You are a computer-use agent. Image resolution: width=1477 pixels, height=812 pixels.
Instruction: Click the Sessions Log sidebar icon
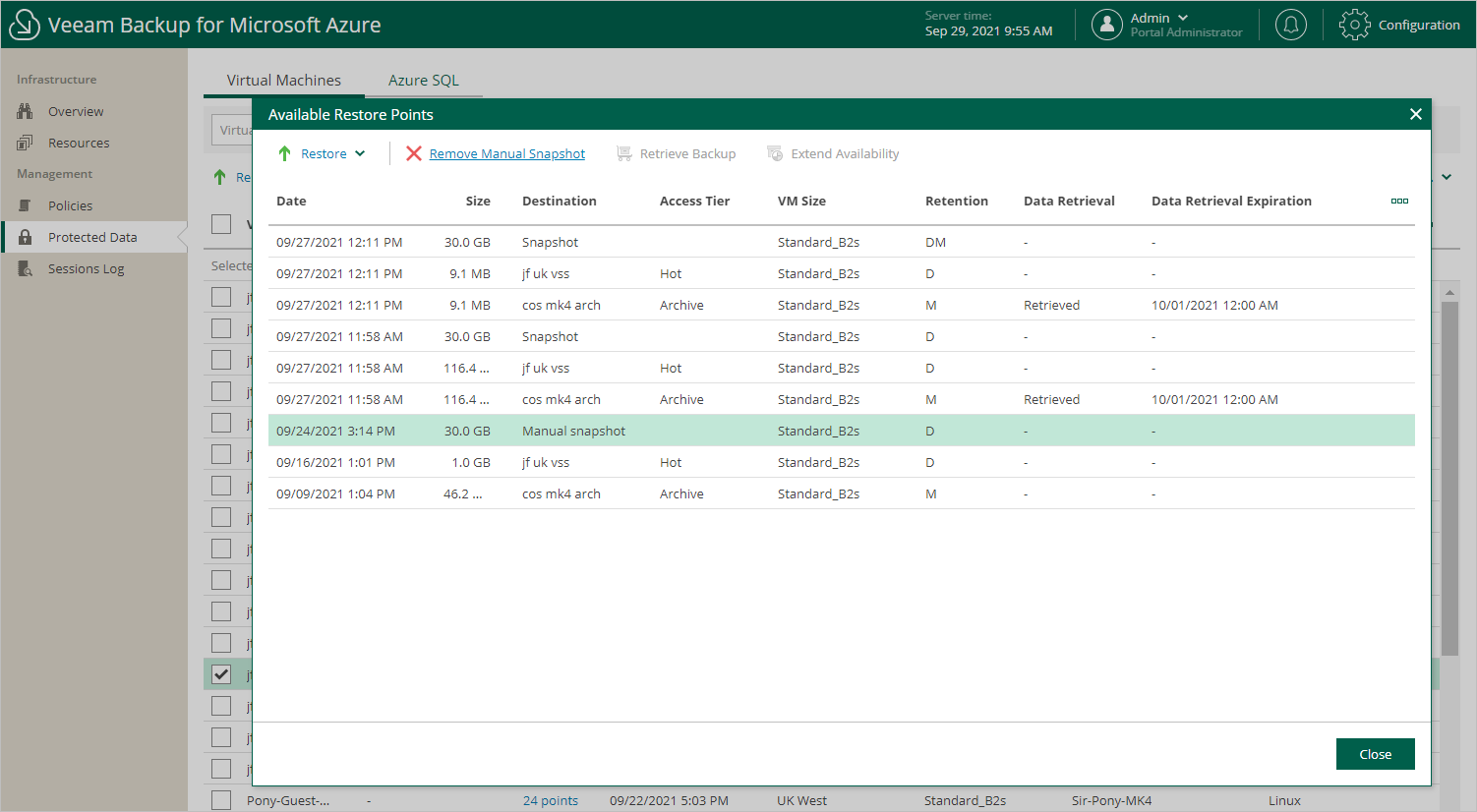tap(25, 268)
